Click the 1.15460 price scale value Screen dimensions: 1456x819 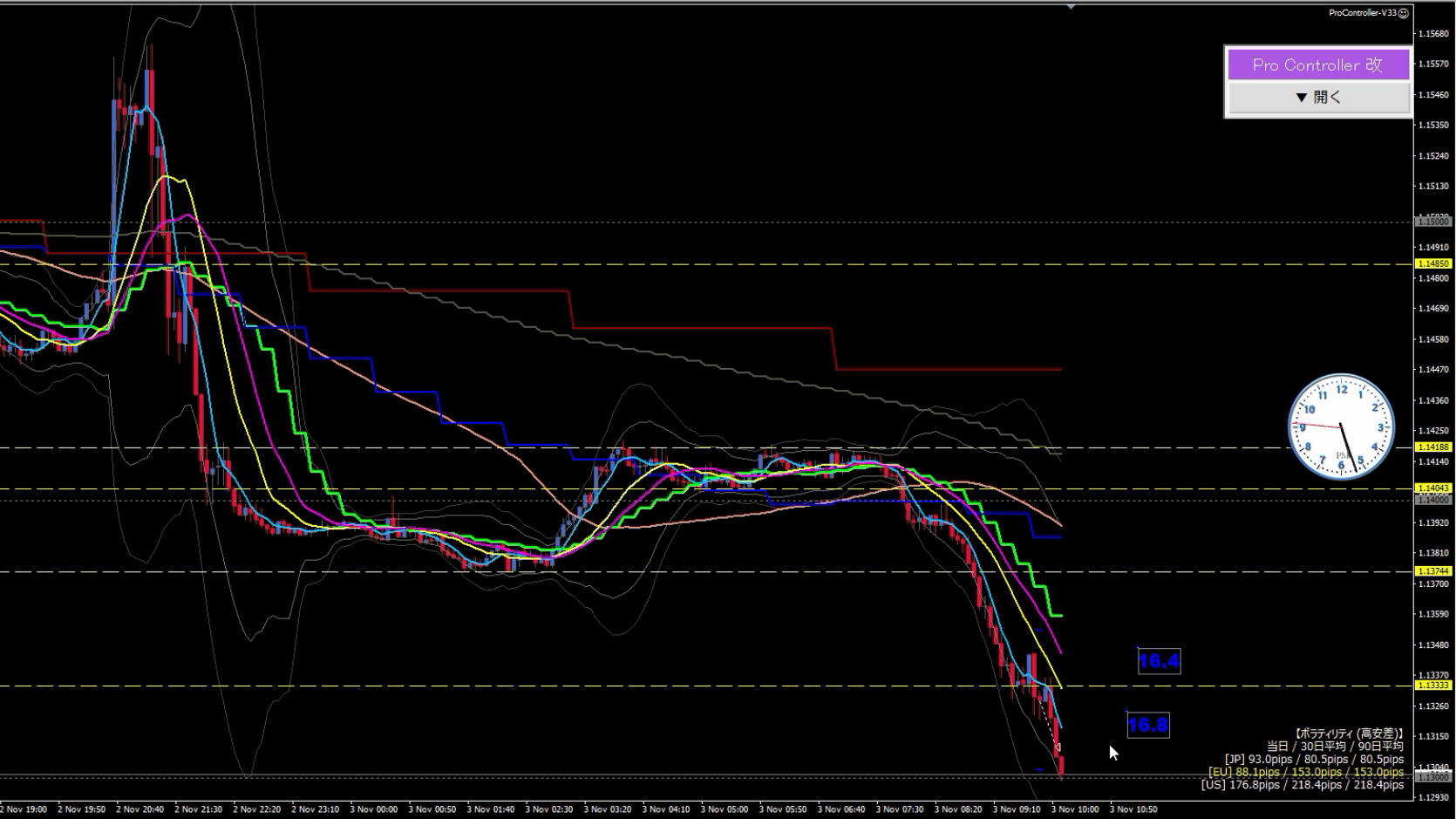tap(1433, 94)
